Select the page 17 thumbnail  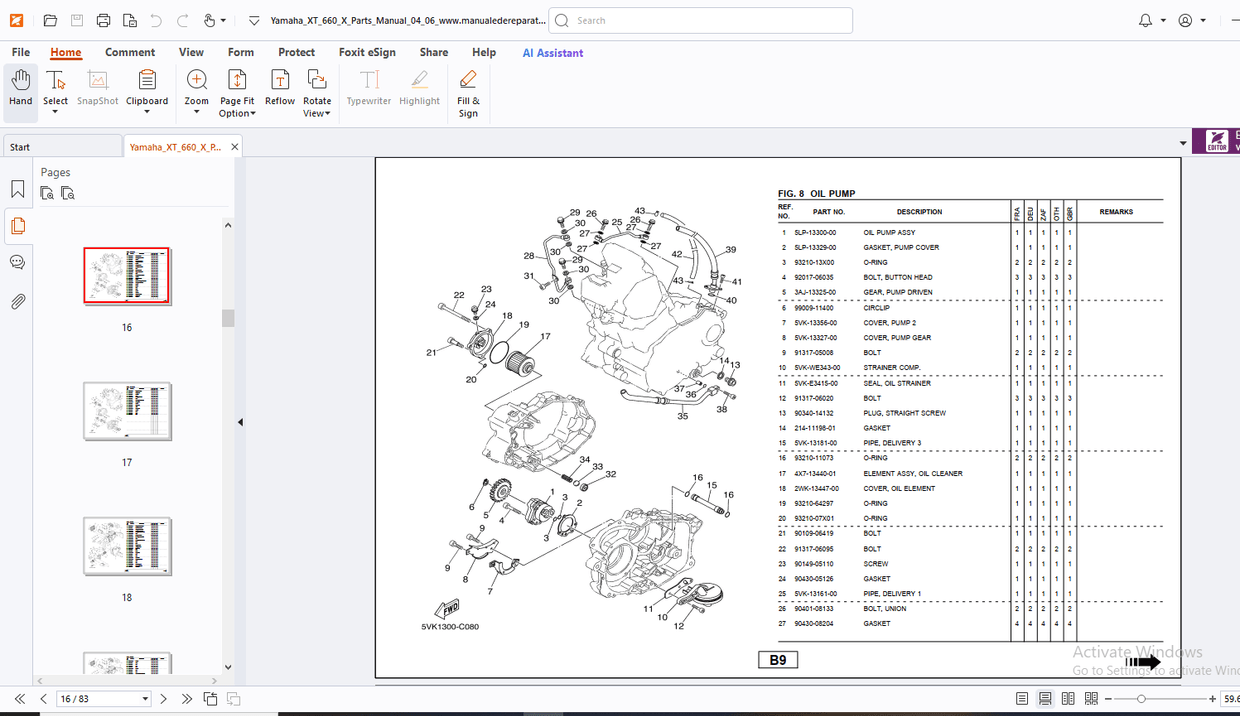(x=127, y=411)
